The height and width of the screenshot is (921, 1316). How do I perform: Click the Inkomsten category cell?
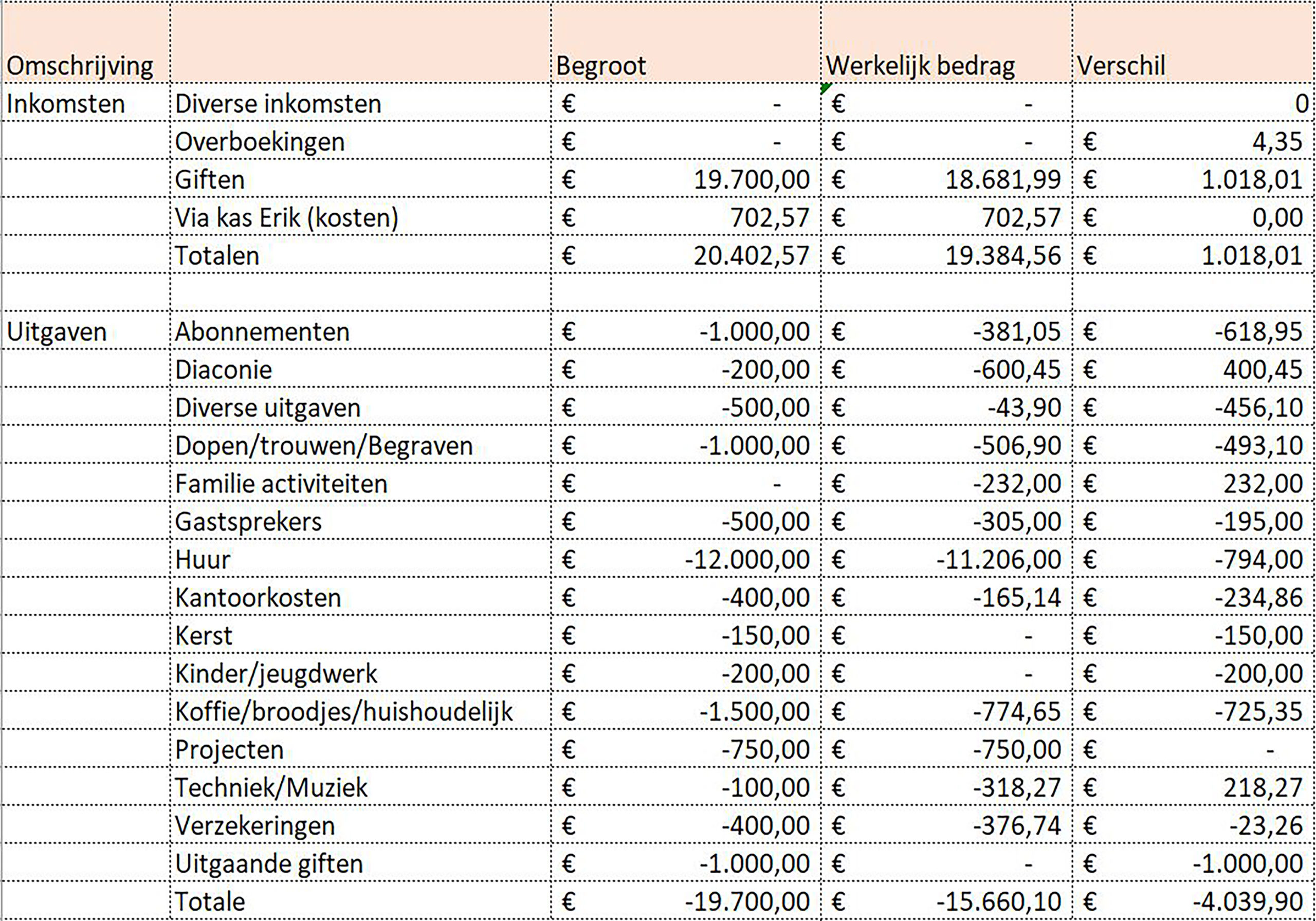(x=86, y=103)
